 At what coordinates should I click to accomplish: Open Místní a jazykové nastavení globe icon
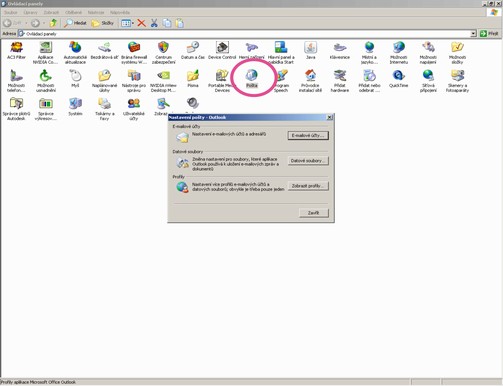coord(369,48)
